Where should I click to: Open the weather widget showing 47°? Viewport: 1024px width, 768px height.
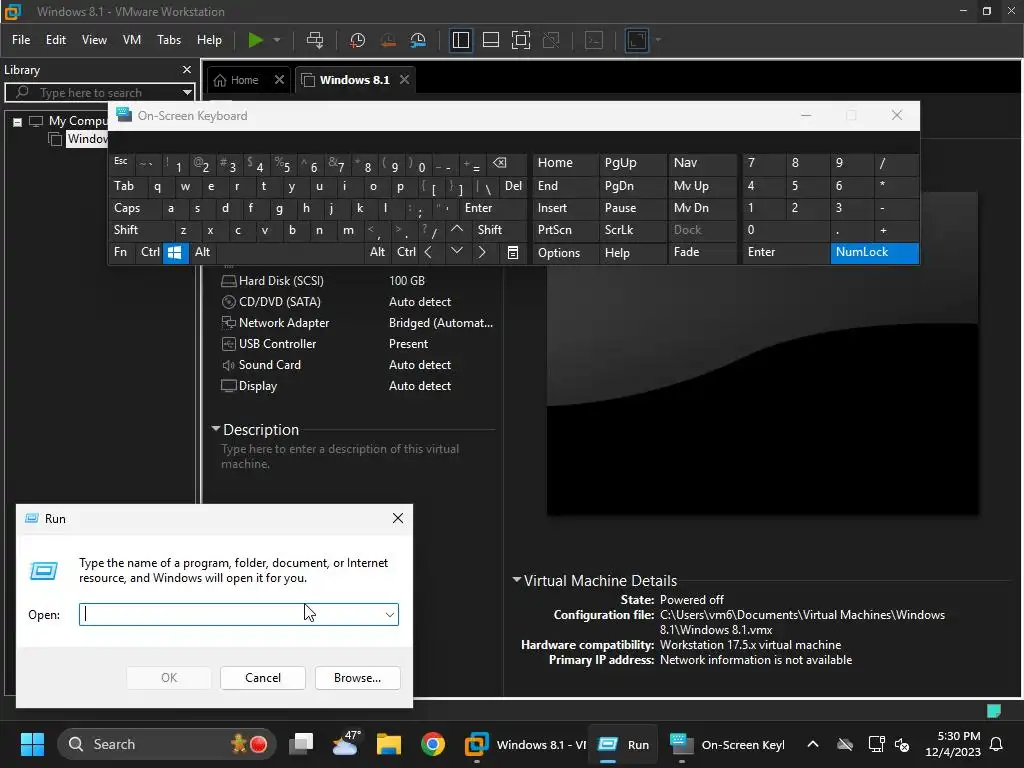[346, 744]
